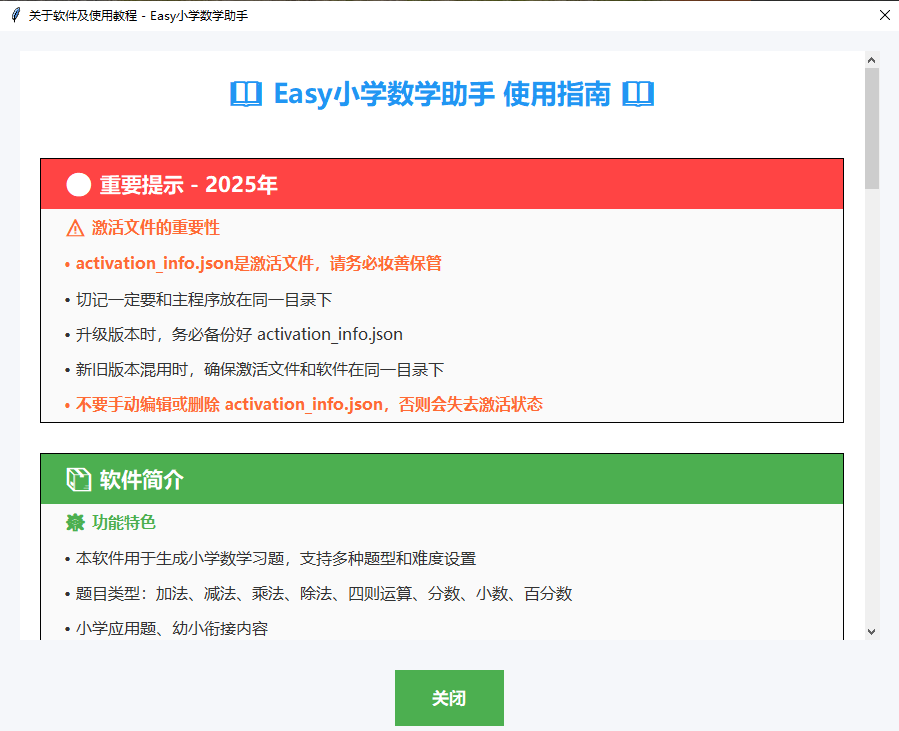This screenshot has height=731, width=899.
Task: Click the up arrow of the scrollbar
Action: pos(872,58)
